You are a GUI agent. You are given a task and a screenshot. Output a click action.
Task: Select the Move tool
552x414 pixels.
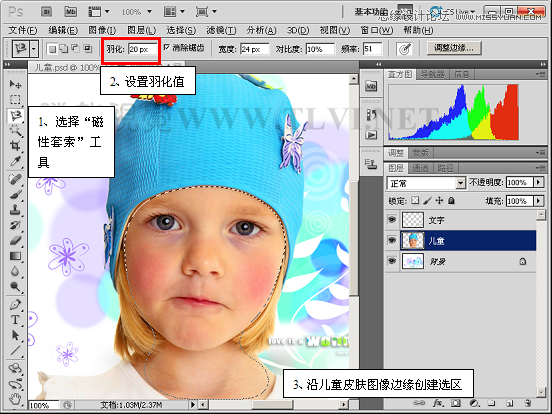coord(15,84)
